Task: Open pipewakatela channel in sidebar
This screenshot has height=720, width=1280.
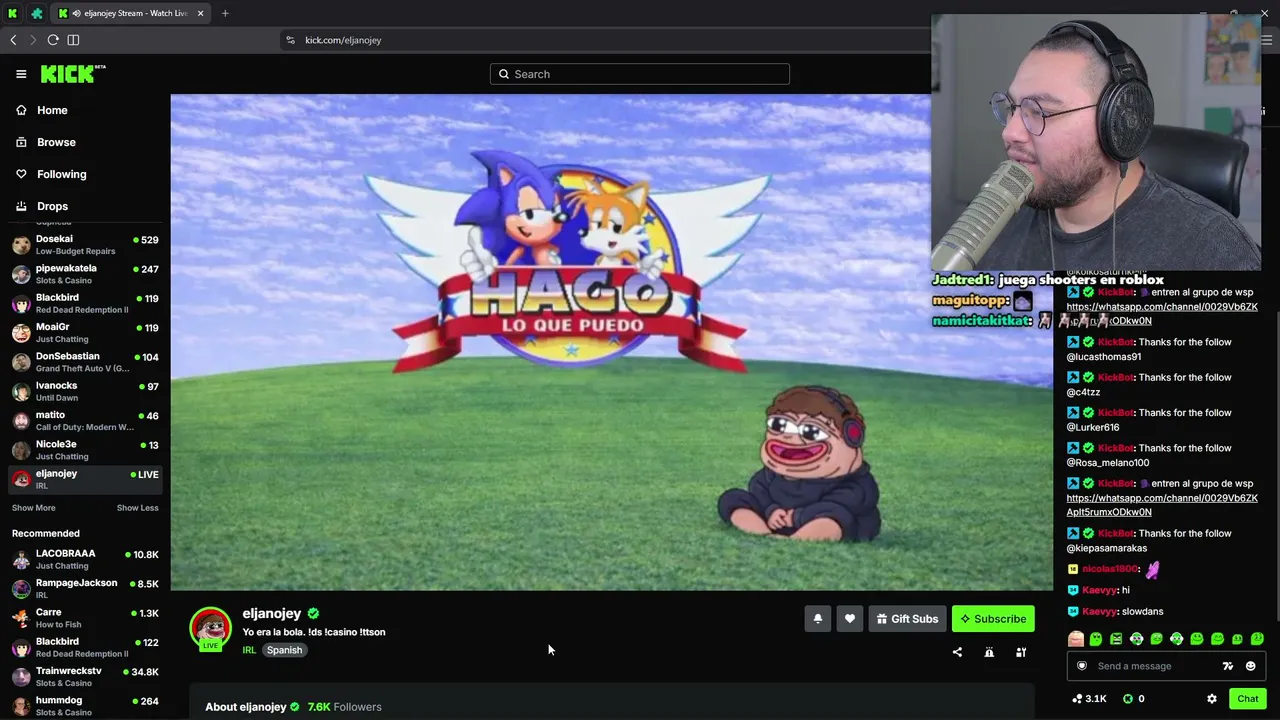Action: click(x=84, y=274)
